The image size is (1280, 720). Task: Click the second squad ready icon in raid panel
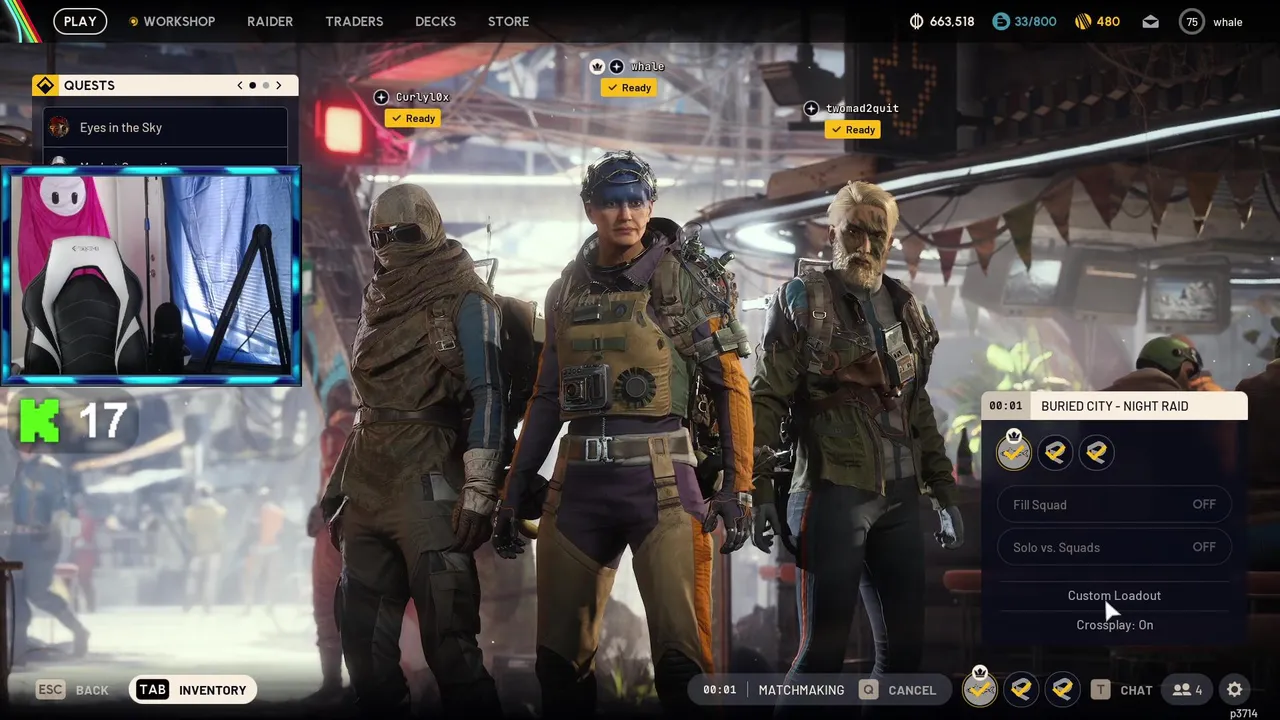(1055, 453)
